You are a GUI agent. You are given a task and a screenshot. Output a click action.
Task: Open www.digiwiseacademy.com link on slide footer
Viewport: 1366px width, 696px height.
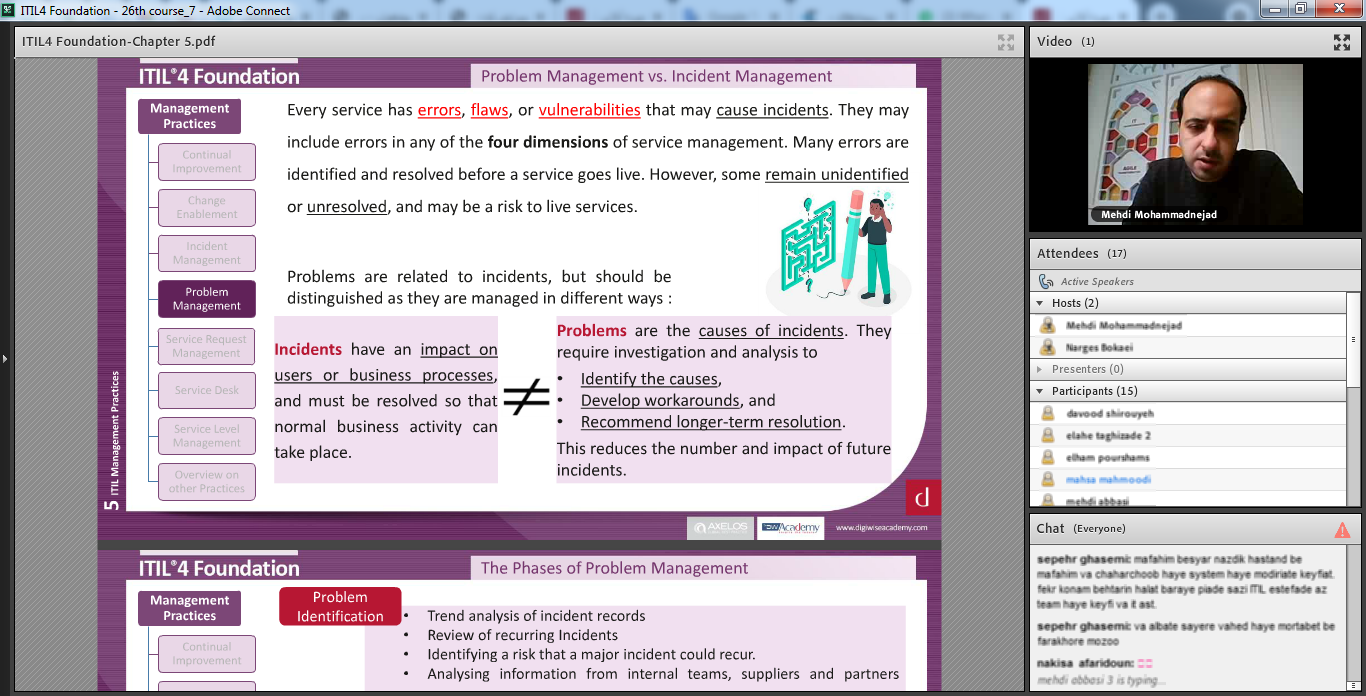point(881,527)
